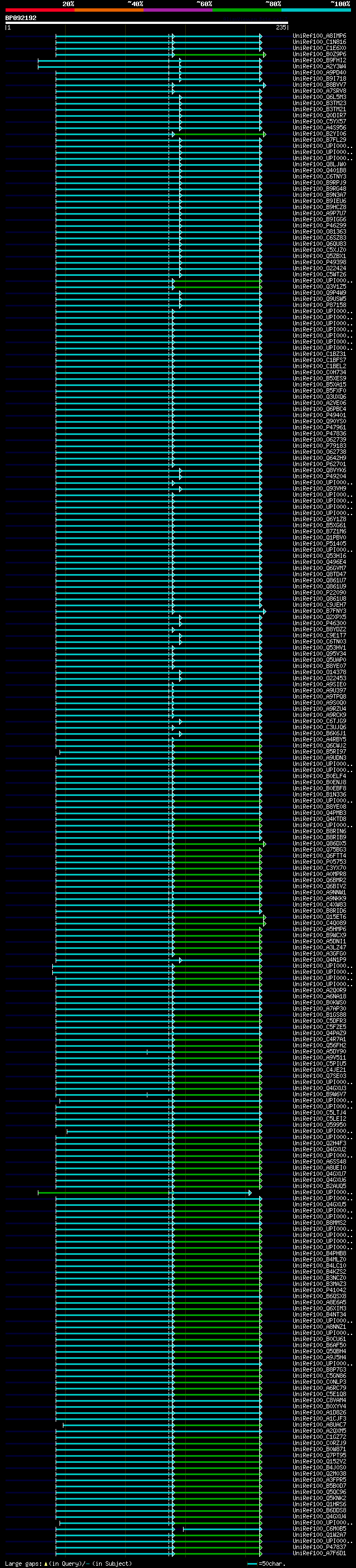This screenshot has height=1568, width=356.
Task: Open entry UniRef100_B0ELF4
Action: 319,776
